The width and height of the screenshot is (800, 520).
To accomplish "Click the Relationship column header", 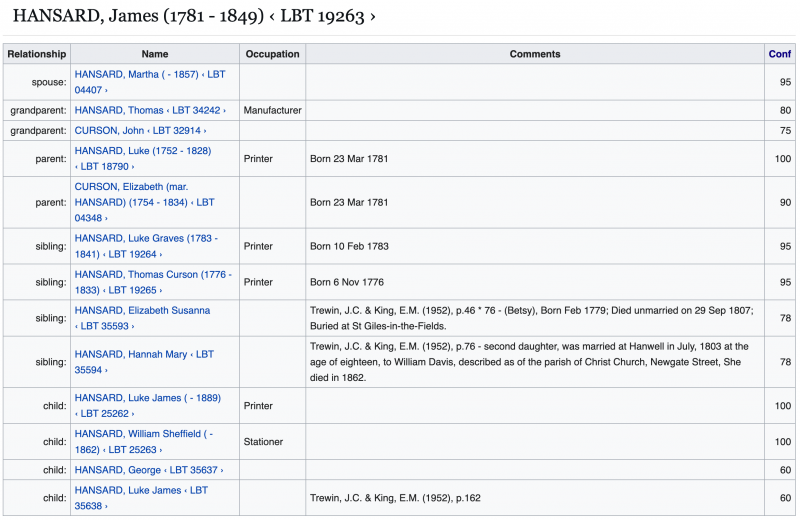I will click(37, 54).
